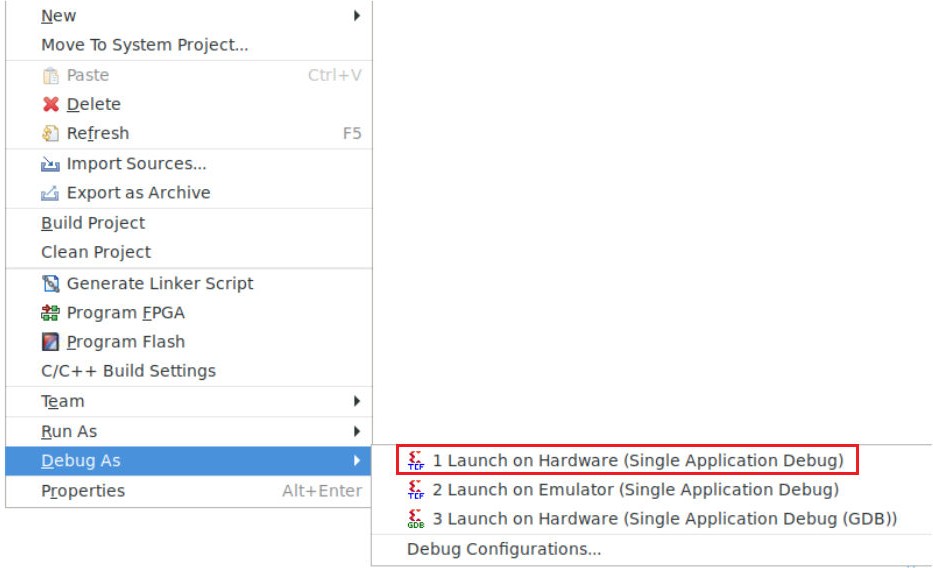Open the Debug As submenu arrow
This screenshot has width=933, height=568.
pyautogui.click(x=357, y=461)
